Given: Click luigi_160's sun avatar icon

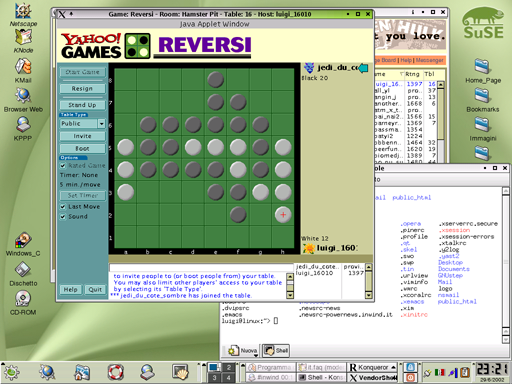Looking at the screenshot, I should click(309, 248).
